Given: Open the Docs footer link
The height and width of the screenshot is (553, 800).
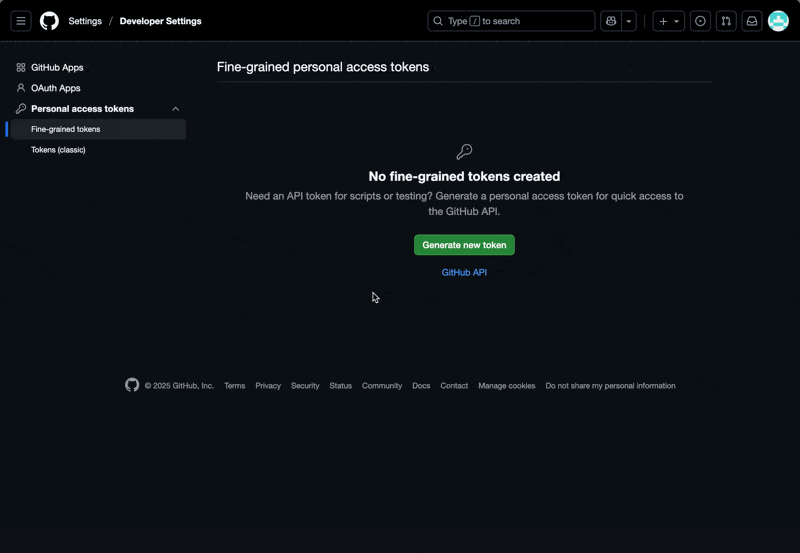Looking at the screenshot, I should tap(421, 386).
